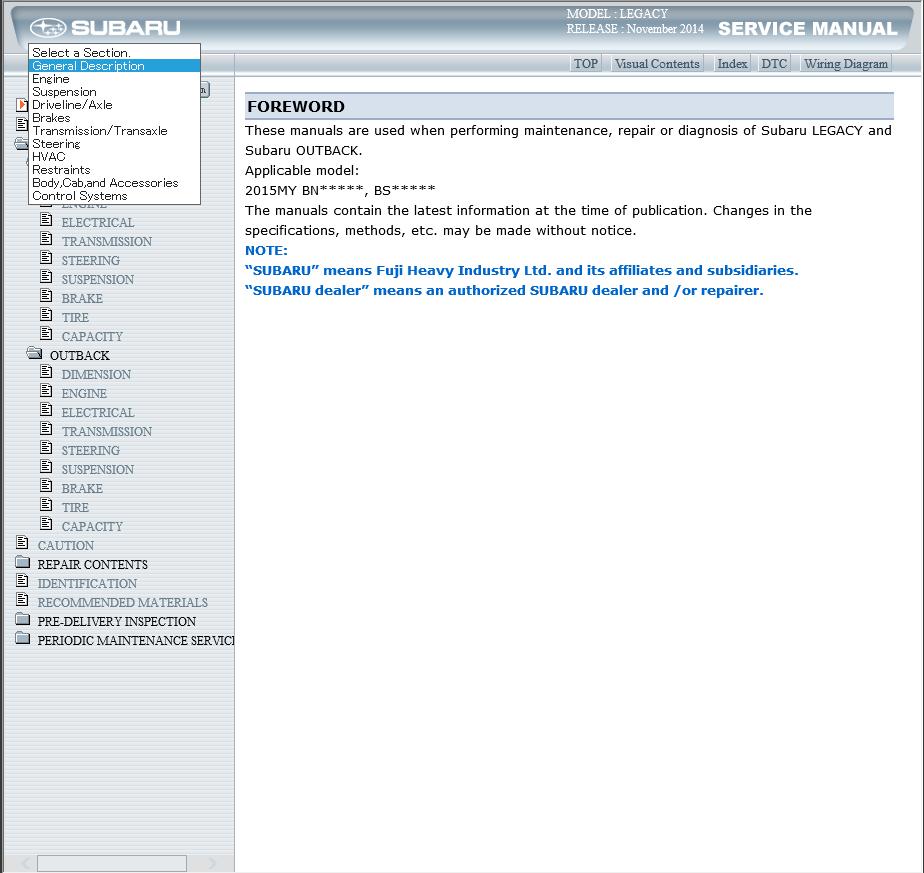Go to the TOP page link
The image size is (924, 873).
coord(586,64)
